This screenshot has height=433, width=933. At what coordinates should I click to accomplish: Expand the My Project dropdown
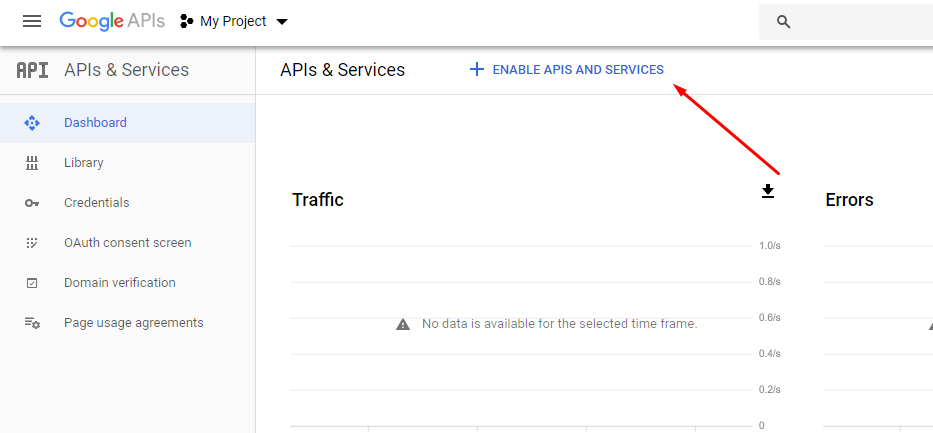click(281, 22)
